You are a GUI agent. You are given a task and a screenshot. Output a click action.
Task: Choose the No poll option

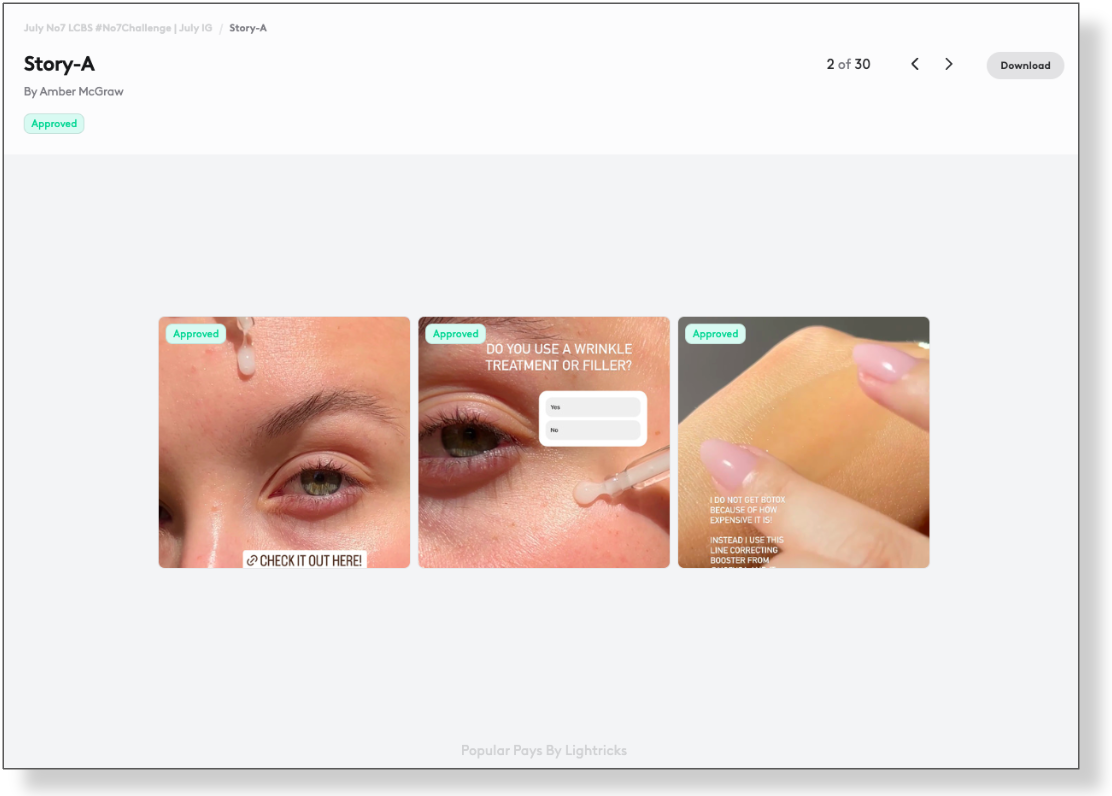point(592,430)
